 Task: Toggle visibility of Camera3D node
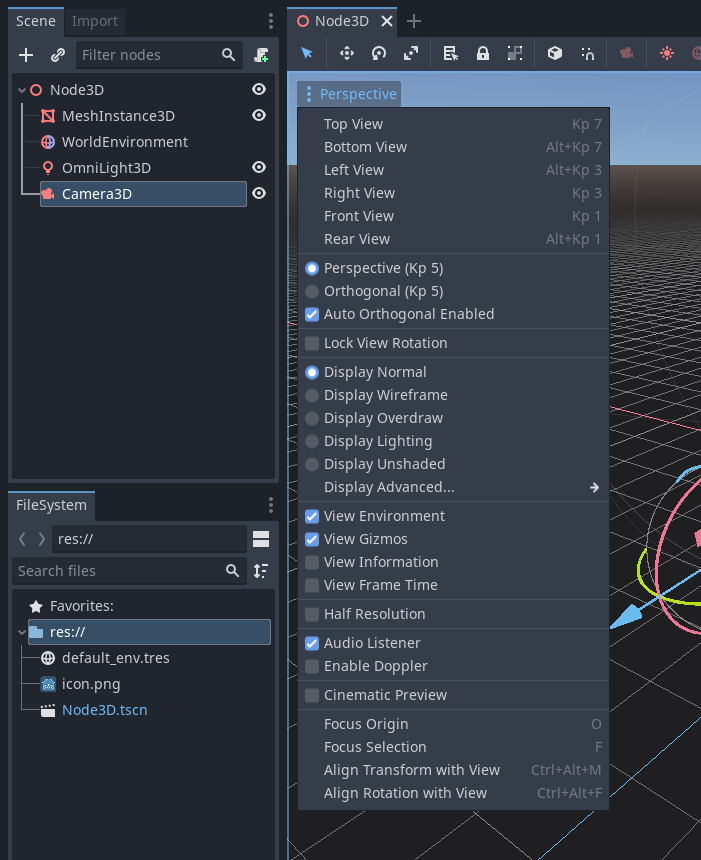[259, 193]
